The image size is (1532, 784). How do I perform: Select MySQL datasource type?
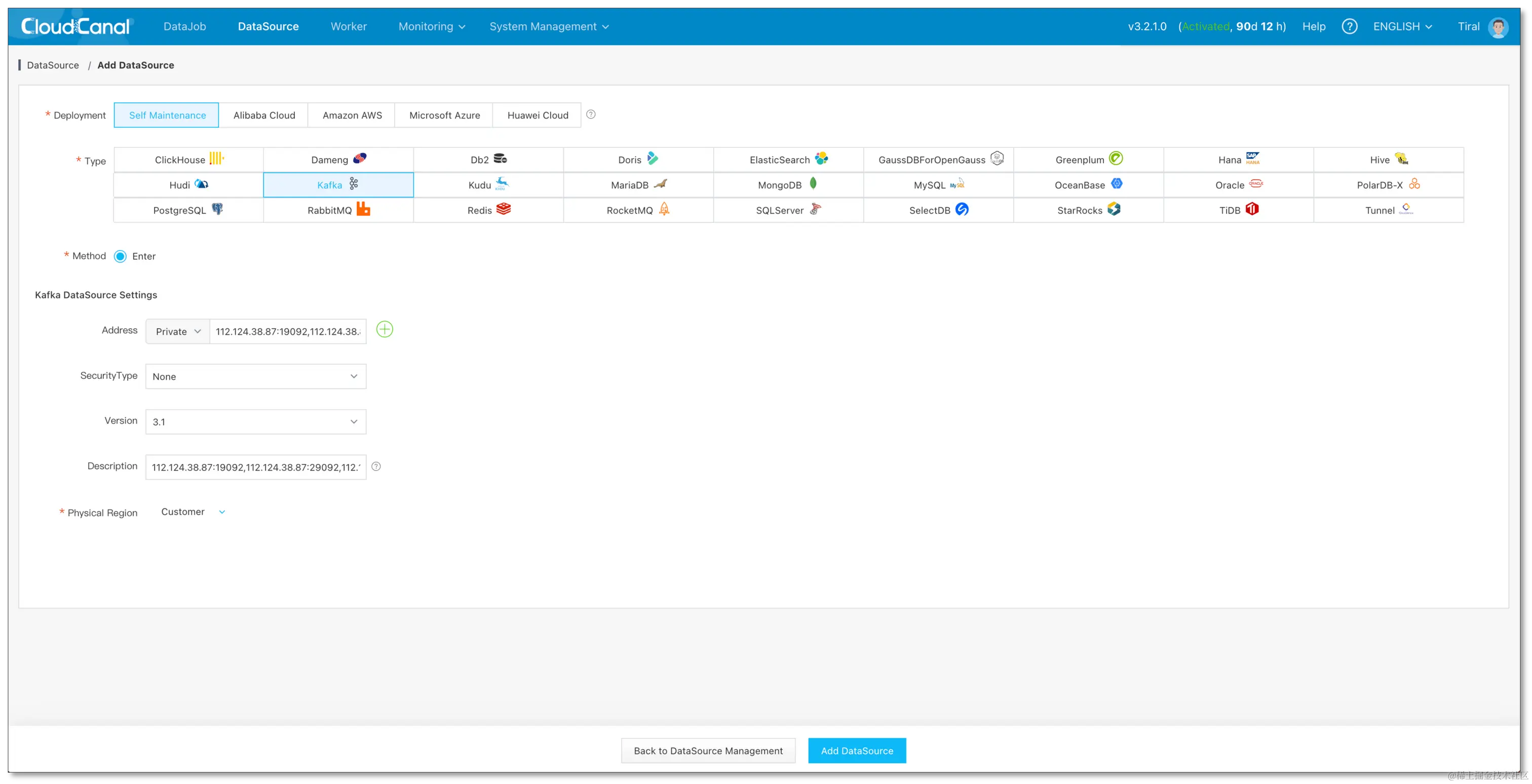click(x=938, y=185)
